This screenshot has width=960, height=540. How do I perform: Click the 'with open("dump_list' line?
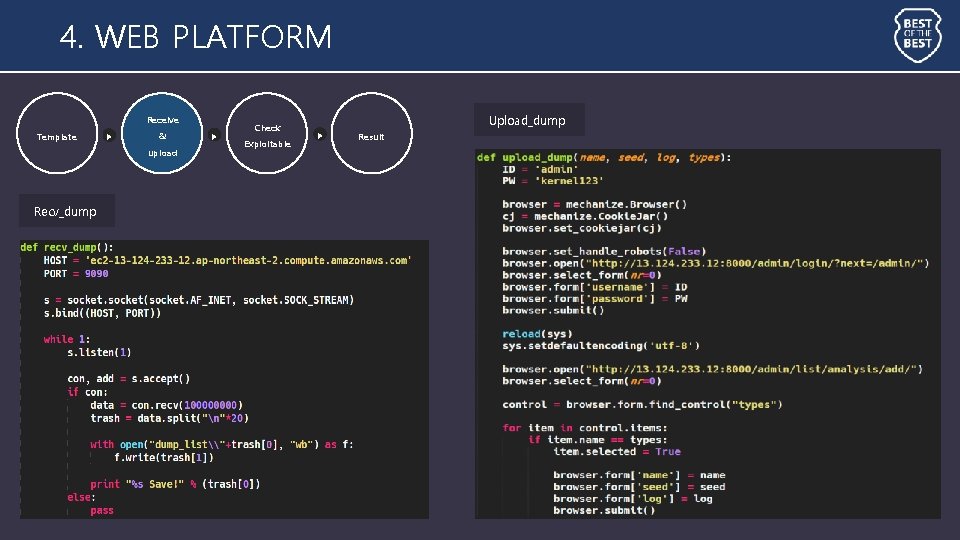[222, 444]
